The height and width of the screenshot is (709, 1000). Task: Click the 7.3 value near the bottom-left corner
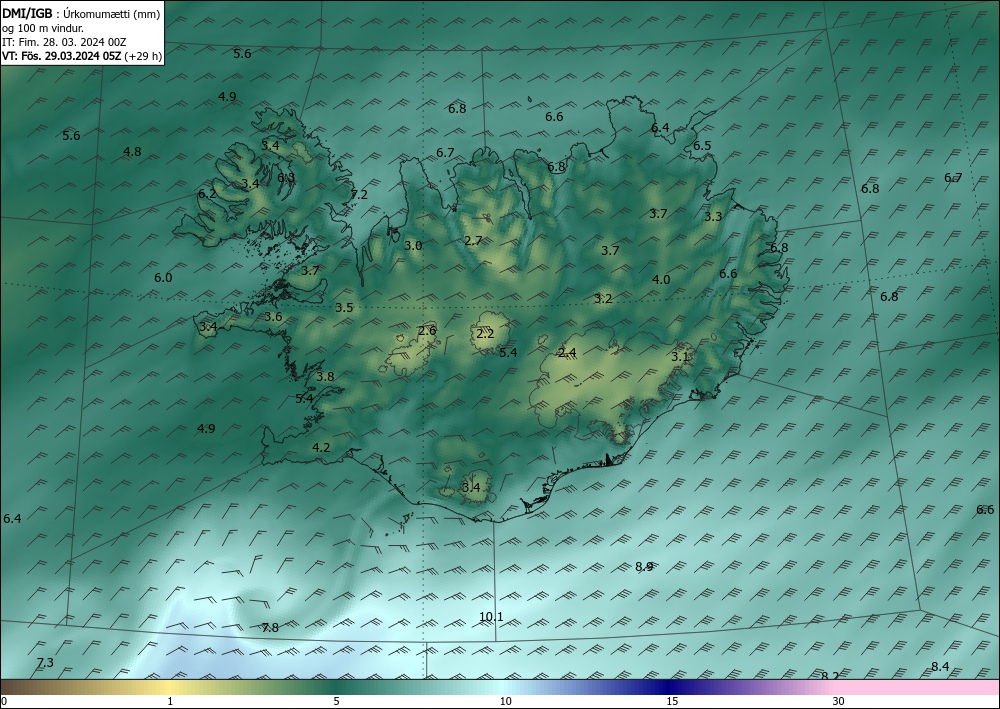click(45, 662)
